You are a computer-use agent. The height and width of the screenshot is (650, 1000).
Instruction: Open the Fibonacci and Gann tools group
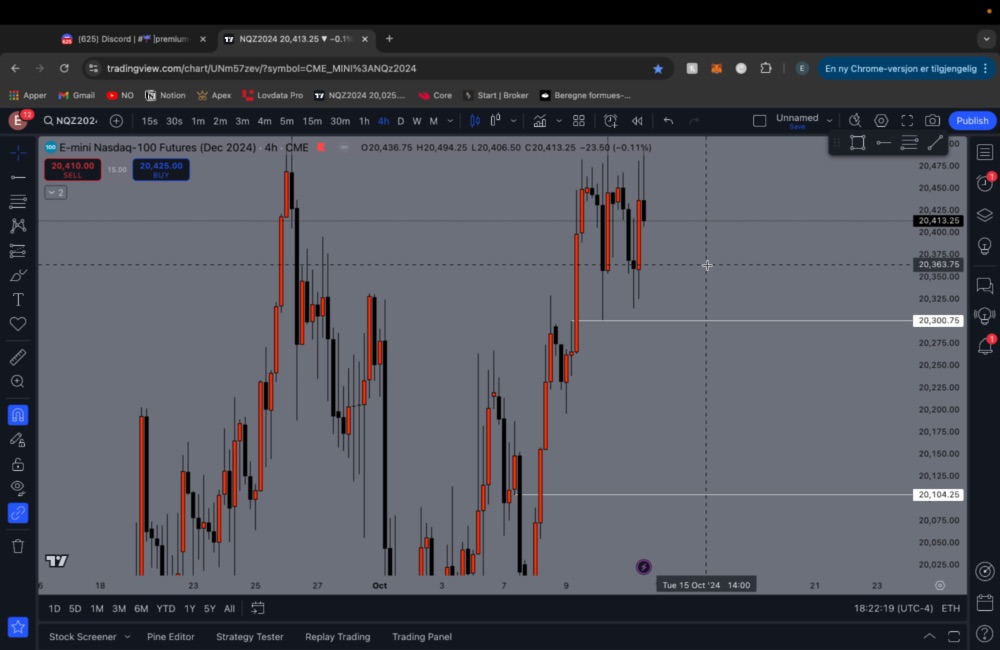[x=18, y=202]
